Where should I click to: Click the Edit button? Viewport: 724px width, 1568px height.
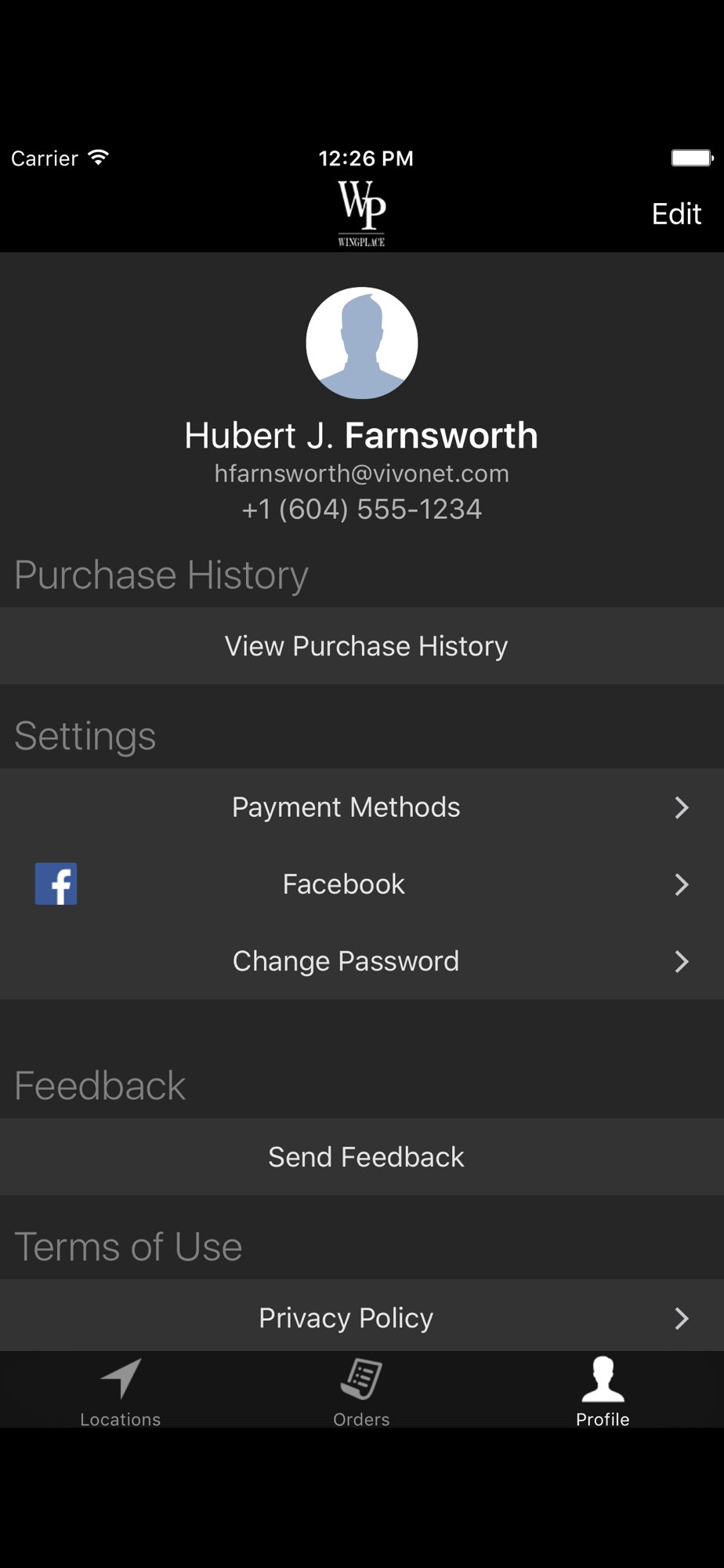(x=676, y=214)
